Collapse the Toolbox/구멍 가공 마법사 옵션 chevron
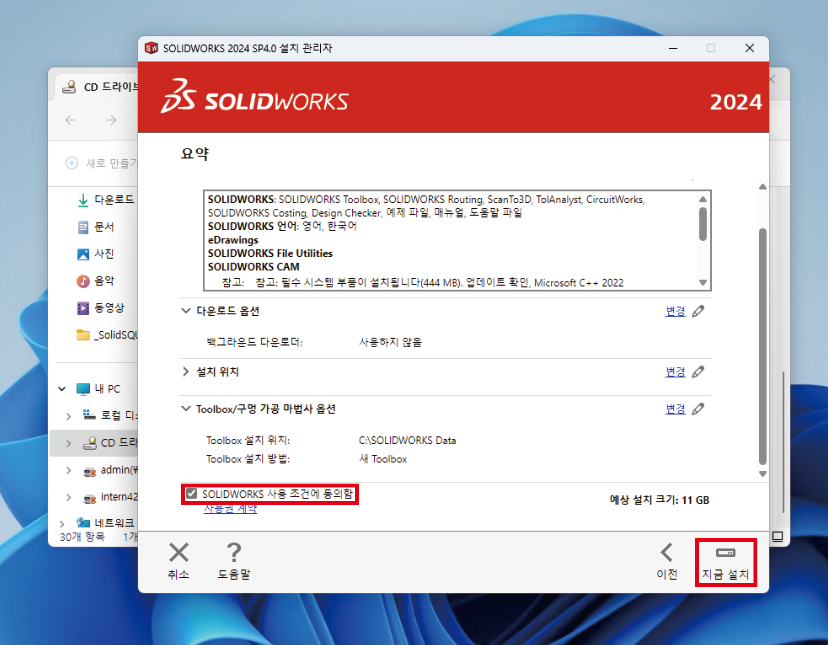This screenshot has height=645, width=828. pyautogui.click(x=185, y=408)
